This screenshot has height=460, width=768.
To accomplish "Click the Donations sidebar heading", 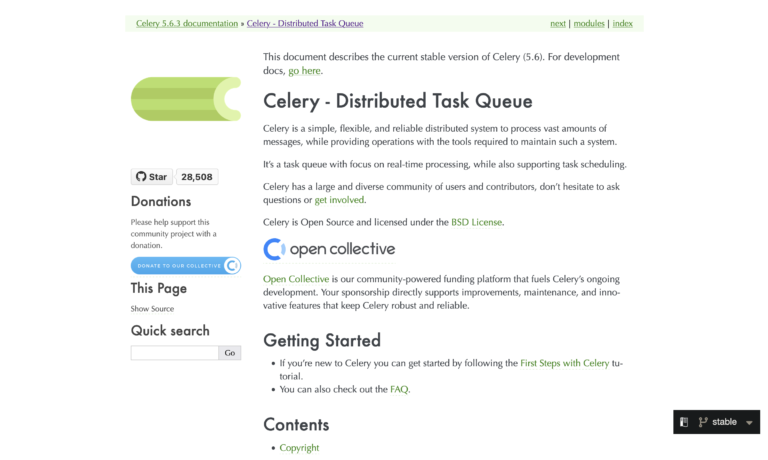I will [161, 201].
